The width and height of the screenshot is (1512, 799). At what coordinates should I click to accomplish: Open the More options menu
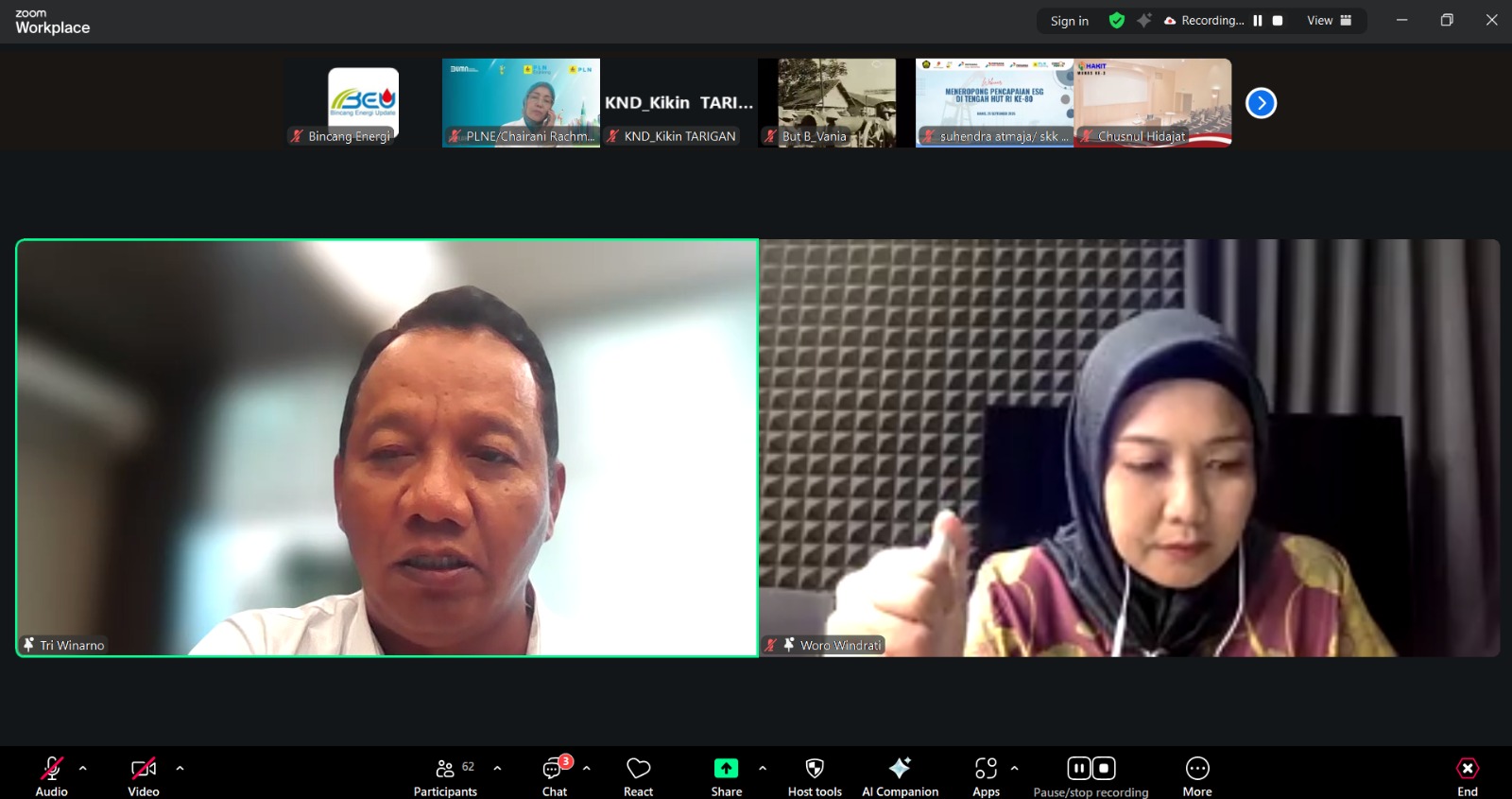tap(1196, 775)
